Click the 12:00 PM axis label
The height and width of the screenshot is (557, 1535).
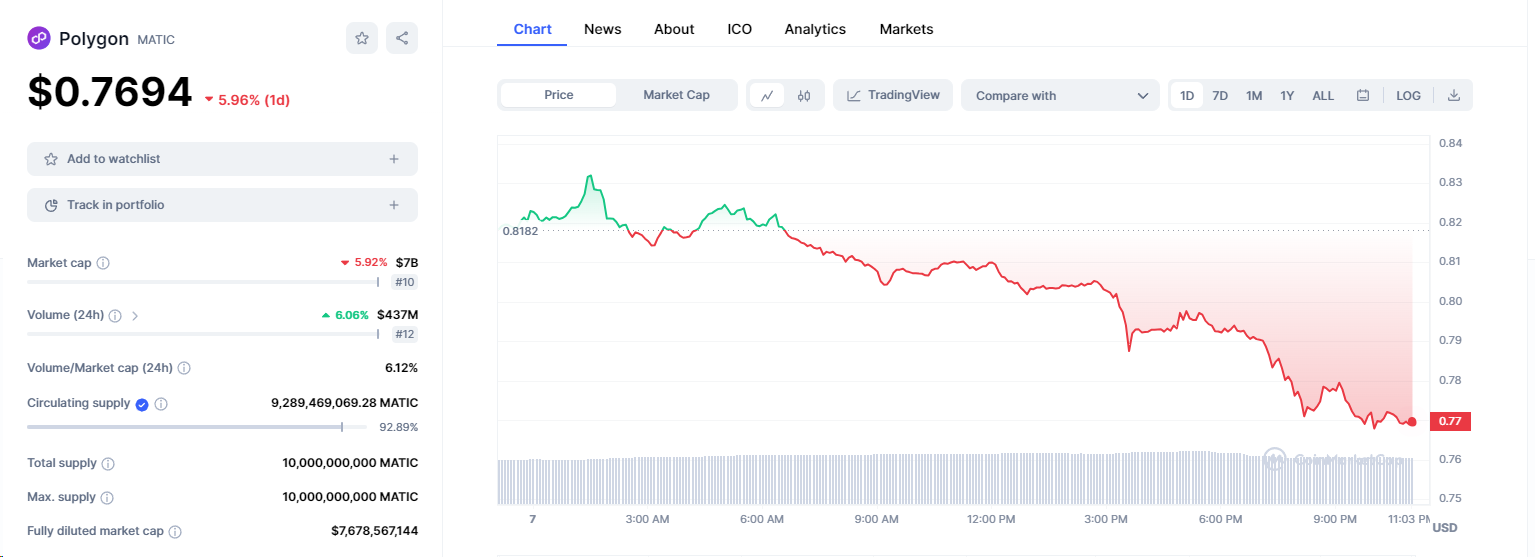pos(992,519)
